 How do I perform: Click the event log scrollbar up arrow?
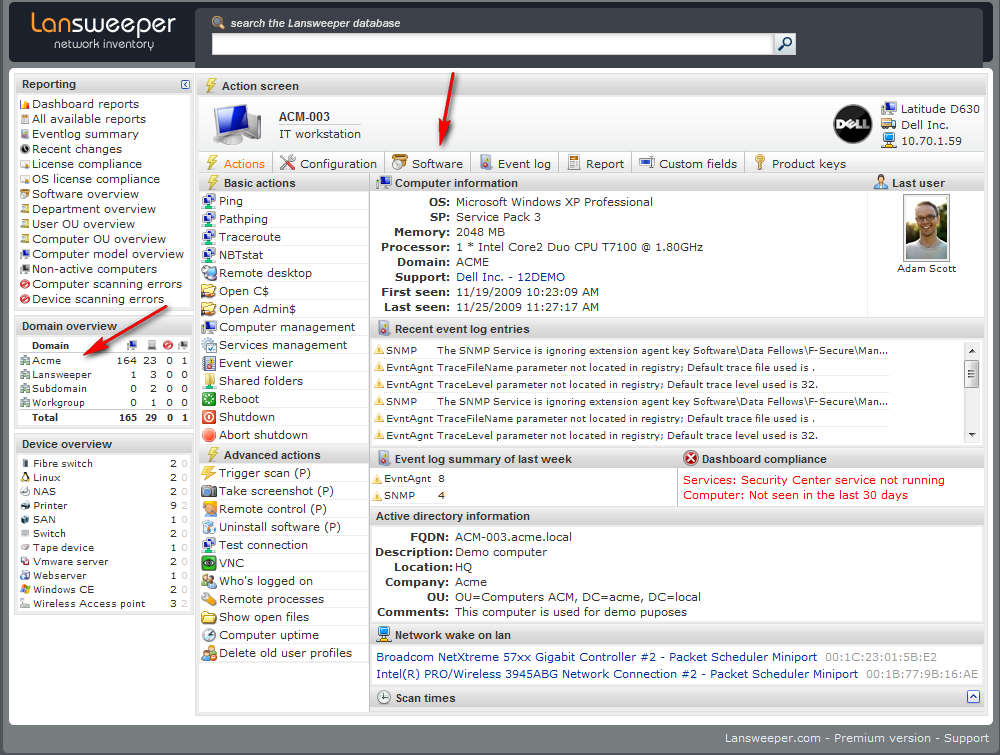coord(971,350)
